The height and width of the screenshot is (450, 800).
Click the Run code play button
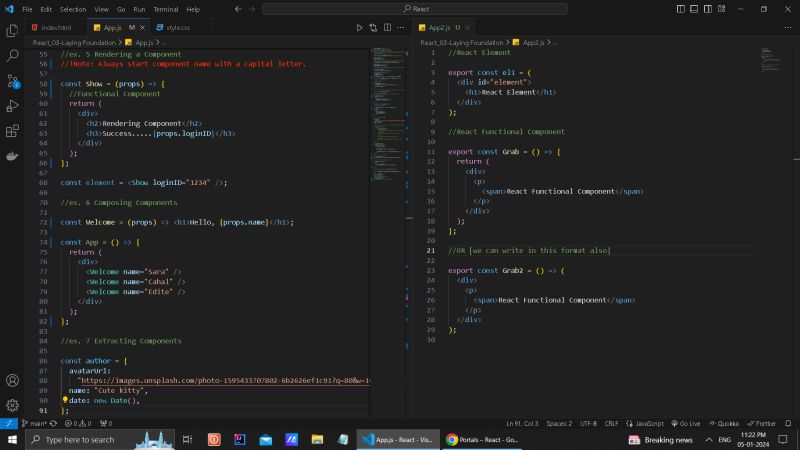[x=359, y=28]
